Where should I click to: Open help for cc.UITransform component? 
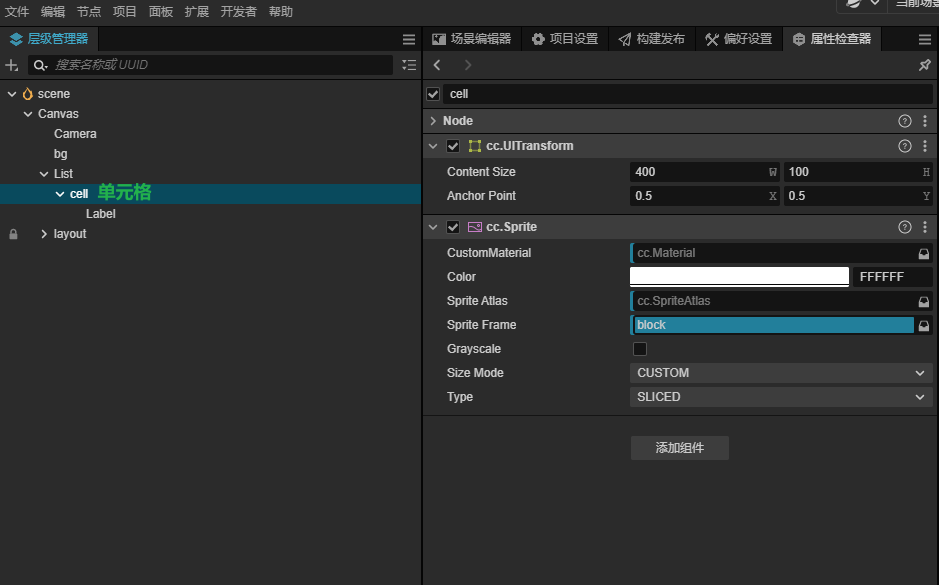tap(905, 146)
